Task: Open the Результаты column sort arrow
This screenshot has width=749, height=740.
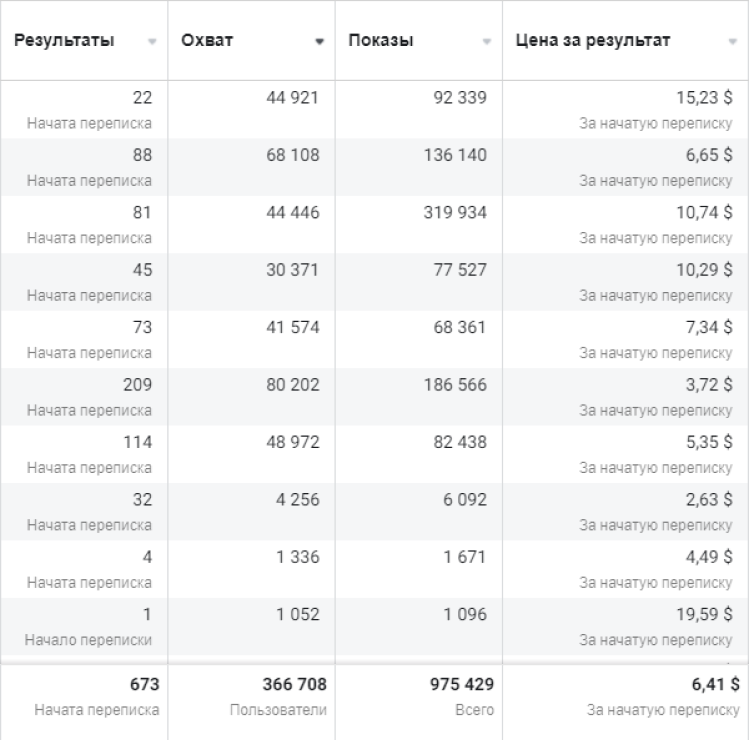Action: [x=152, y=42]
